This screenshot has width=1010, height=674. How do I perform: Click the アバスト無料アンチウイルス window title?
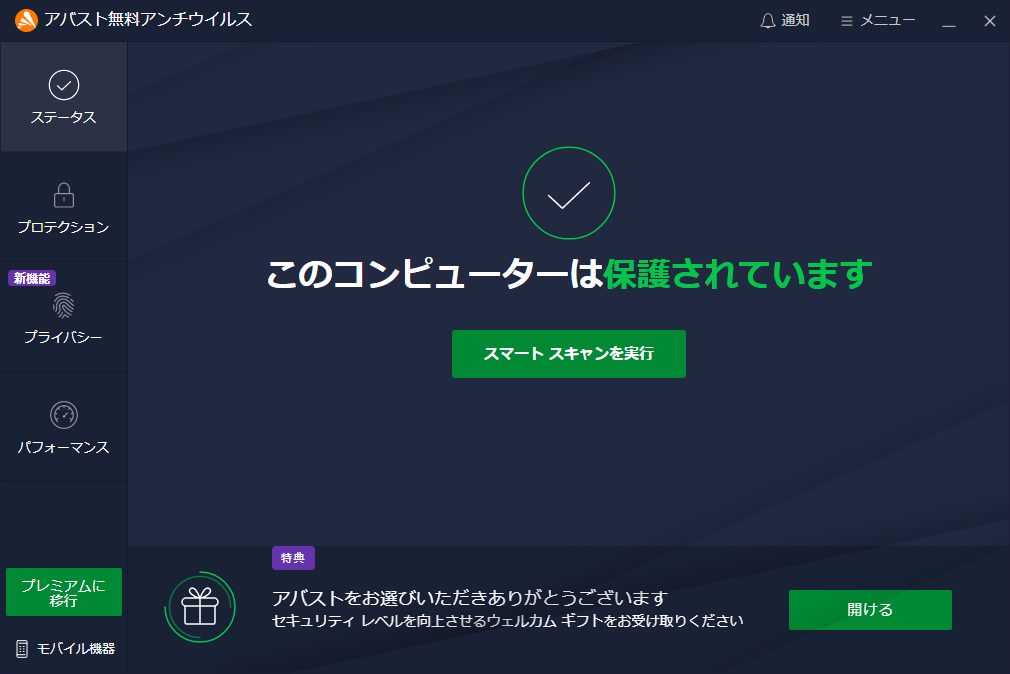148,19
